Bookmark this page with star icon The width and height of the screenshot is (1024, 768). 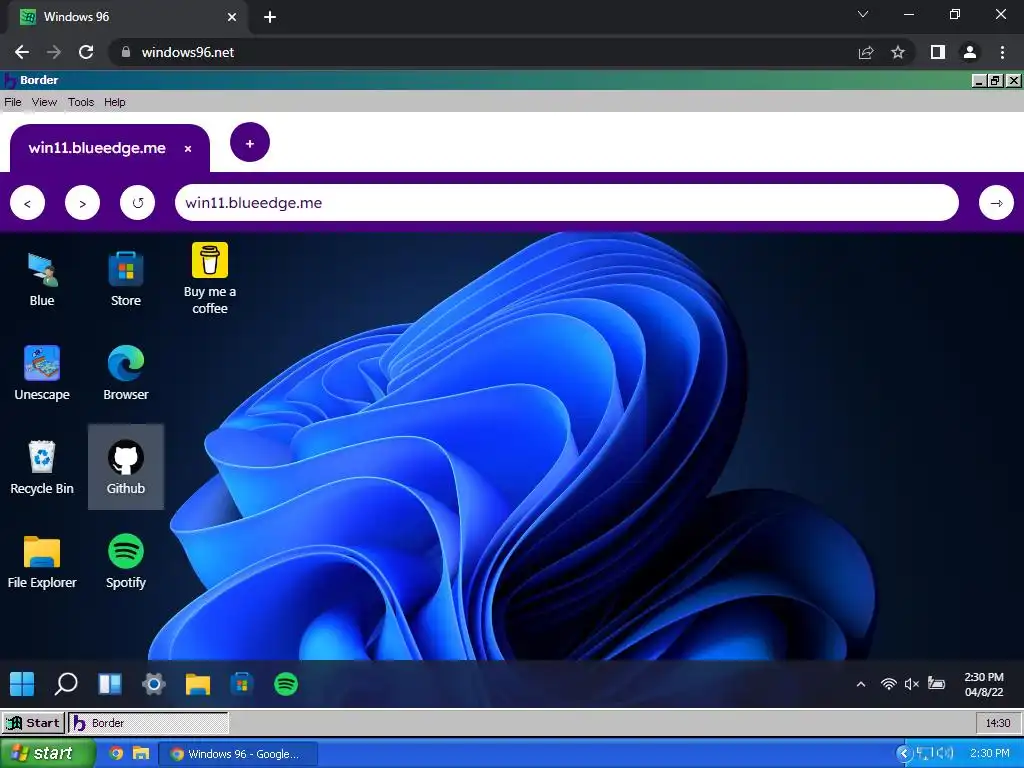tap(898, 52)
